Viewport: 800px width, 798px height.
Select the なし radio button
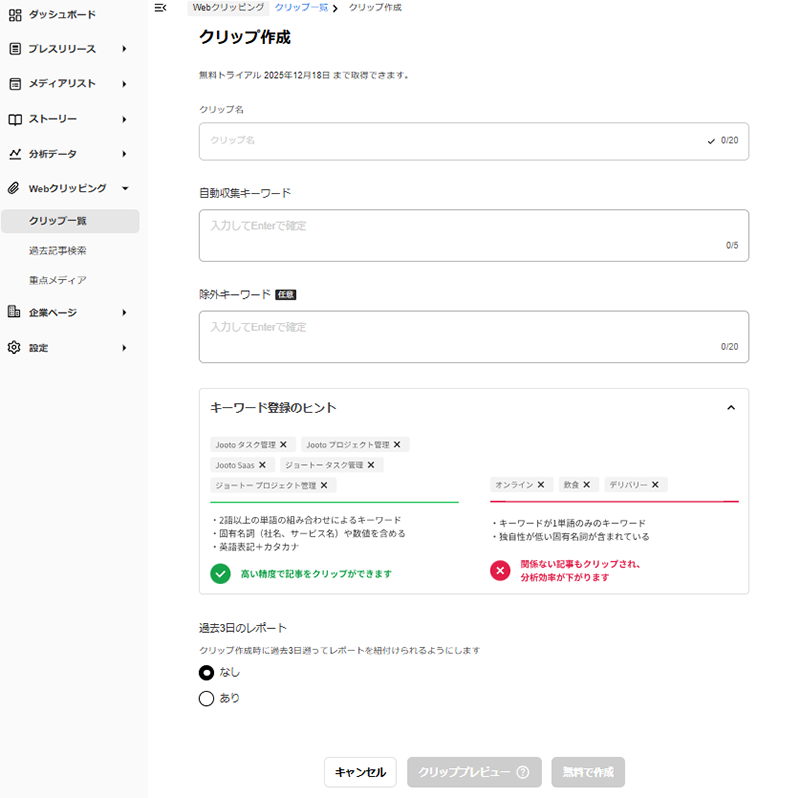206,672
